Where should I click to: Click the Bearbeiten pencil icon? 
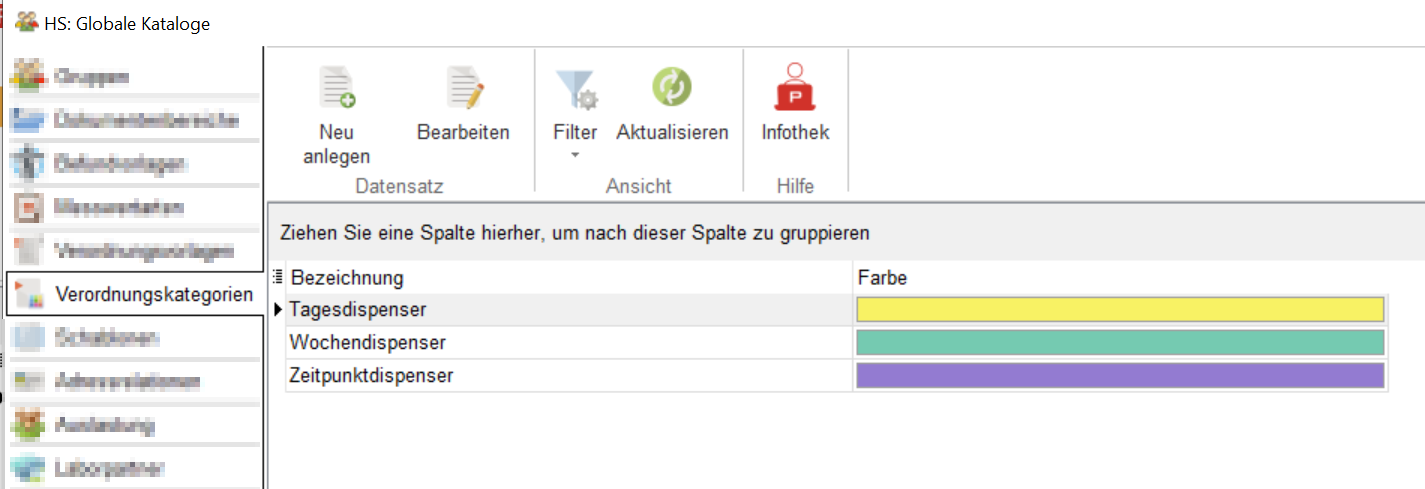coord(464,88)
